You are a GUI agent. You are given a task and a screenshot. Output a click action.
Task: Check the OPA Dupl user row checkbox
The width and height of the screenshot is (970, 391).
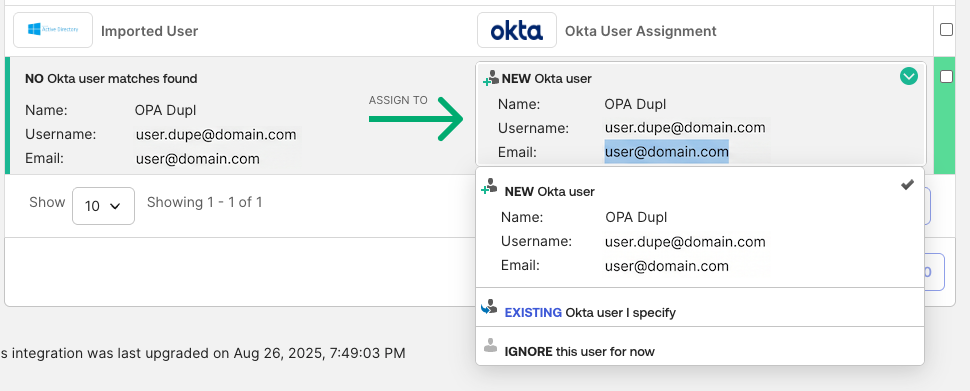[x=946, y=77]
